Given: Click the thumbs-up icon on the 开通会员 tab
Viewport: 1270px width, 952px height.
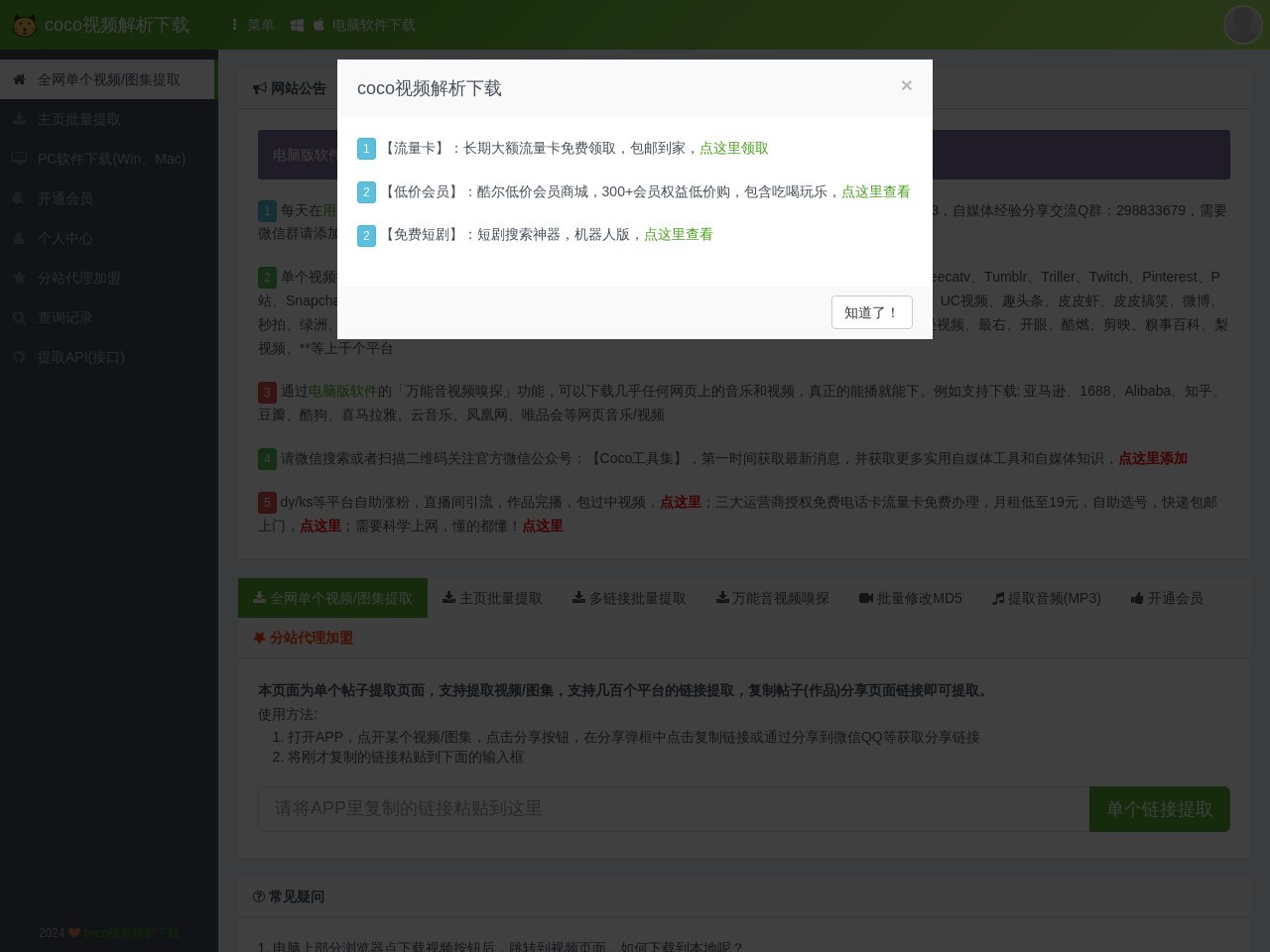Looking at the screenshot, I should coord(1137,598).
